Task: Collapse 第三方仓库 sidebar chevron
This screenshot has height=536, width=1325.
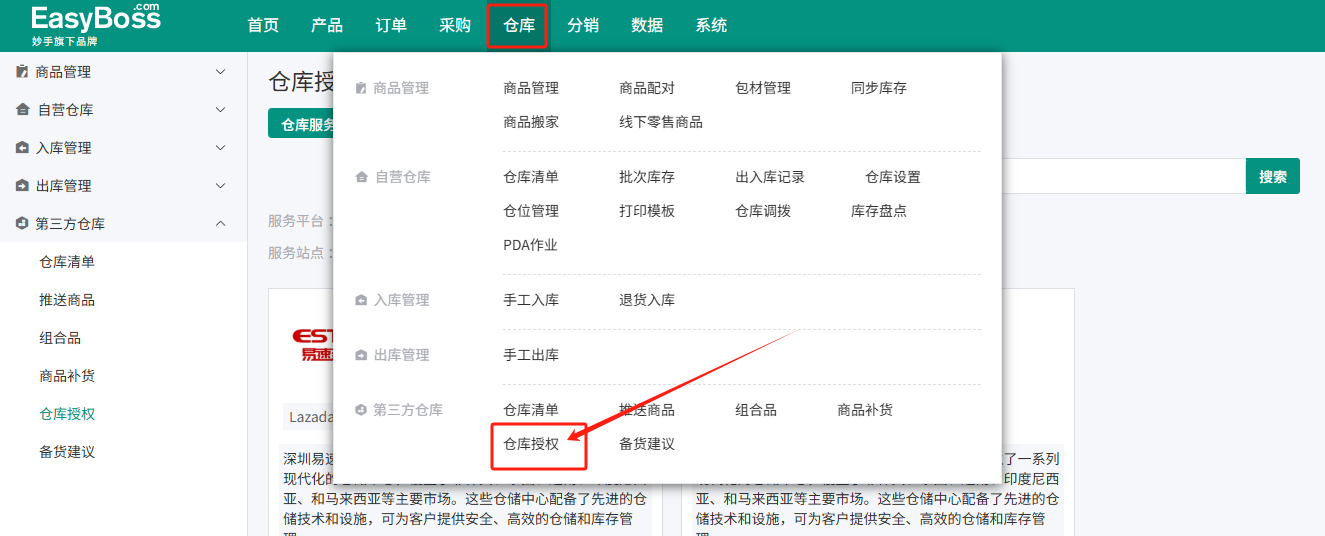Action: [x=221, y=224]
